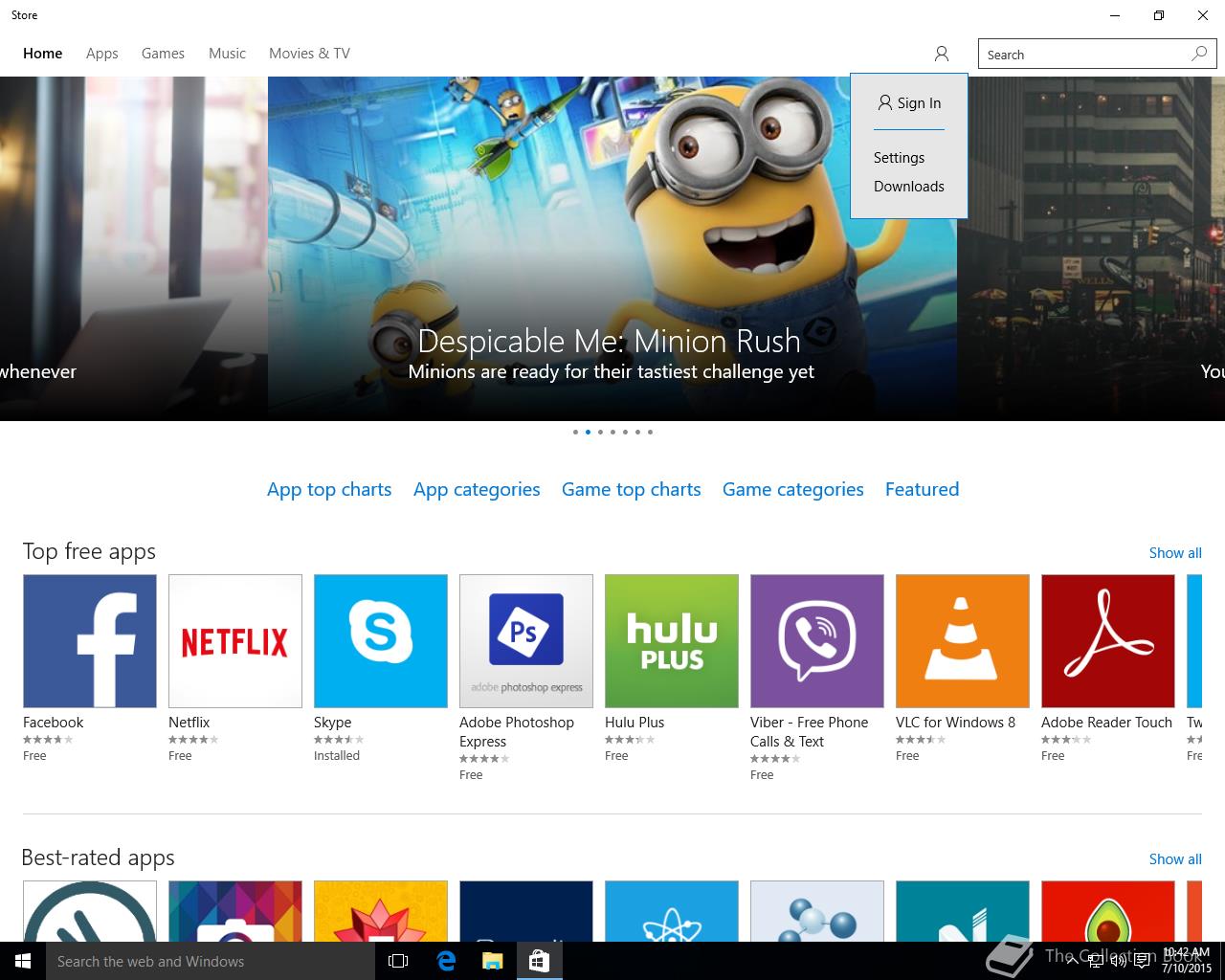
Task: Open the Action Center notification icon
Action: point(1142,962)
